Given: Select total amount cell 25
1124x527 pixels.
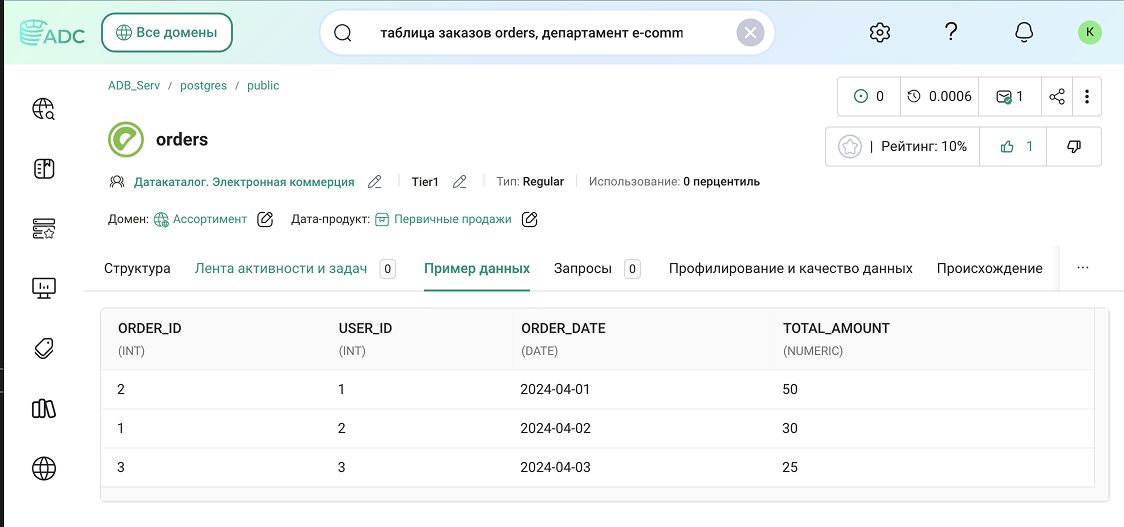Looking at the screenshot, I should (790, 467).
